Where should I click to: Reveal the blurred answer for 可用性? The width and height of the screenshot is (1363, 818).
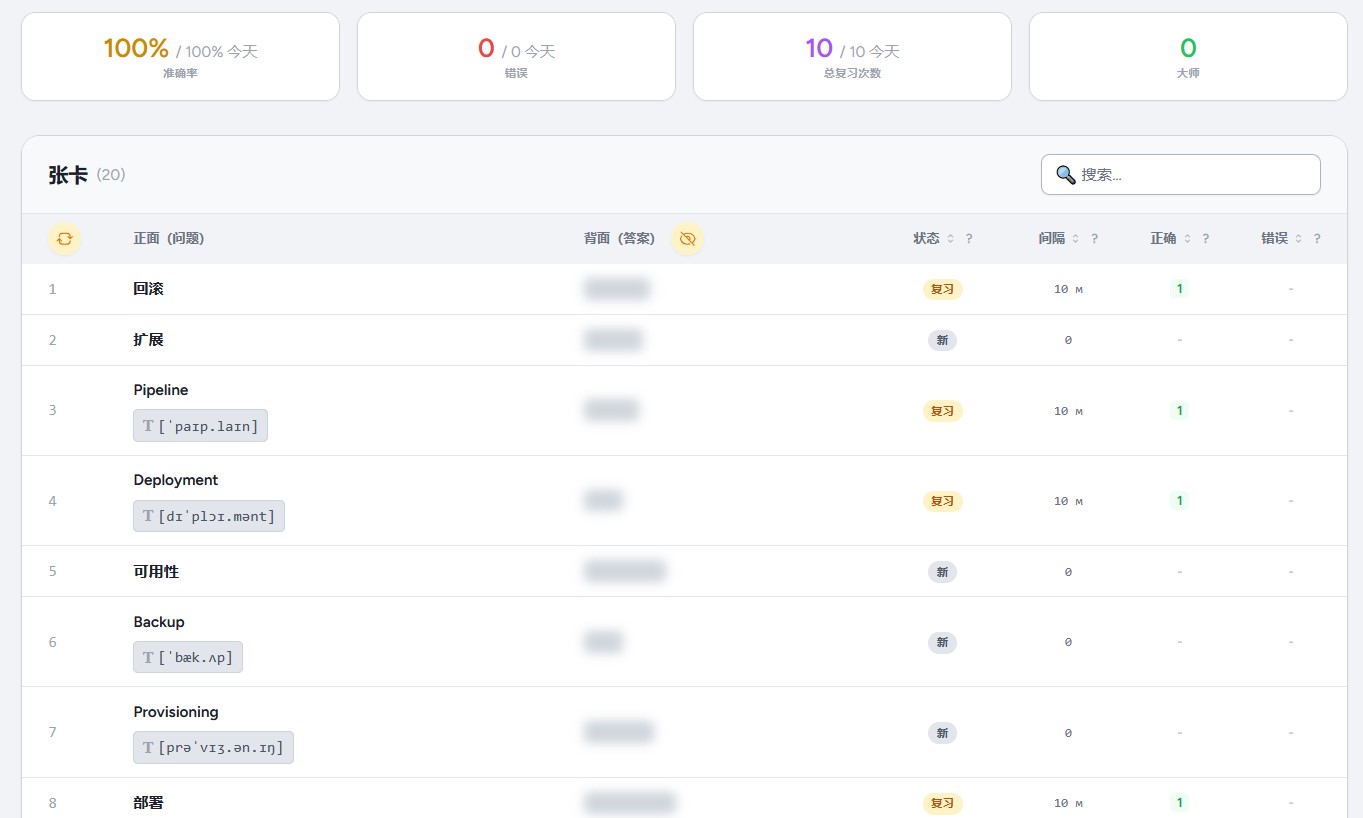624,572
